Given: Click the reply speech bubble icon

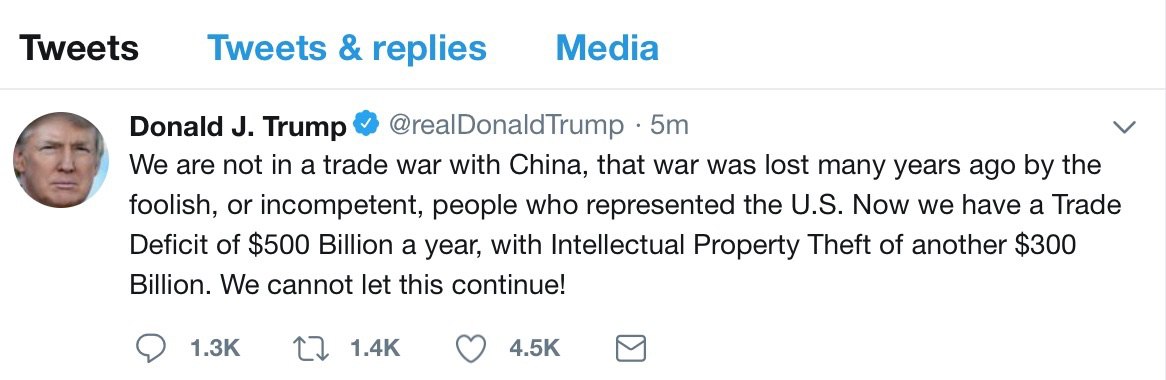Looking at the screenshot, I should click(x=152, y=347).
